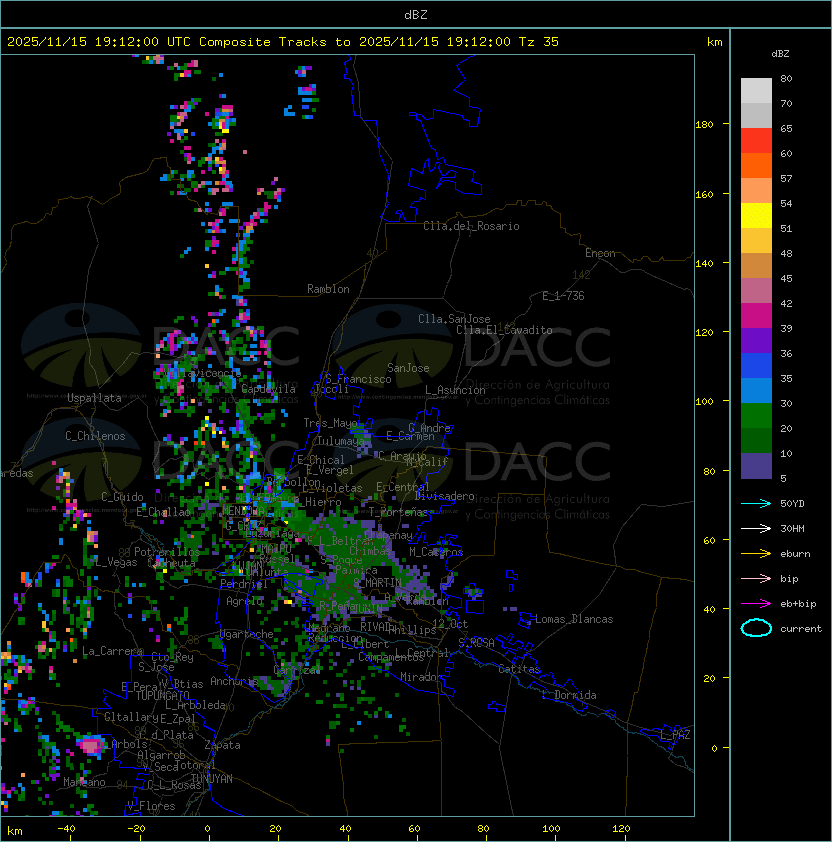
Task: Click the 'Uspallata' map label
Action: click(94, 398)
